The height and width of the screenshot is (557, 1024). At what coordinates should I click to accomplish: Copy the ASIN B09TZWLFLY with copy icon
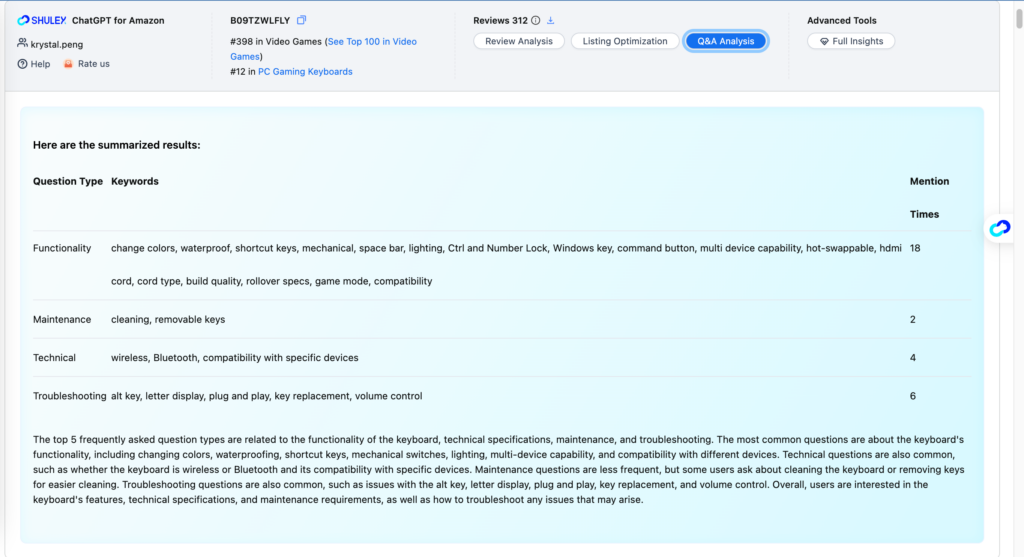[x=301, y=20]
